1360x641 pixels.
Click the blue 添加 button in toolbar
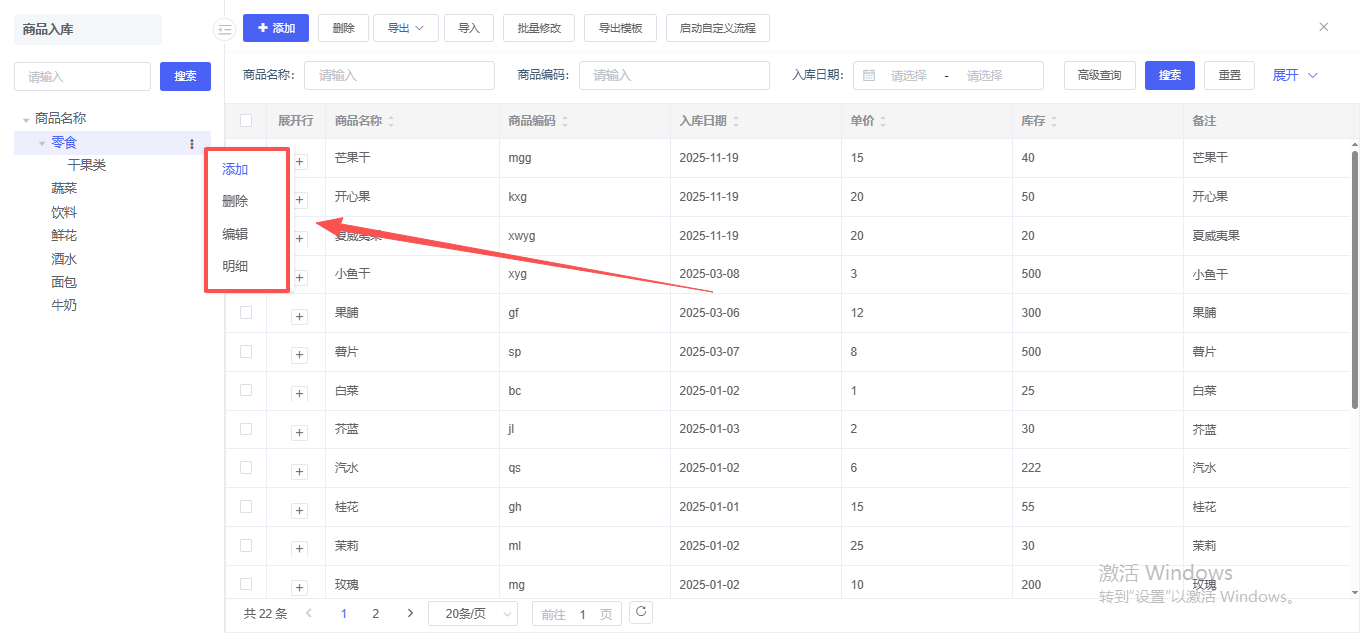point(275,28)
